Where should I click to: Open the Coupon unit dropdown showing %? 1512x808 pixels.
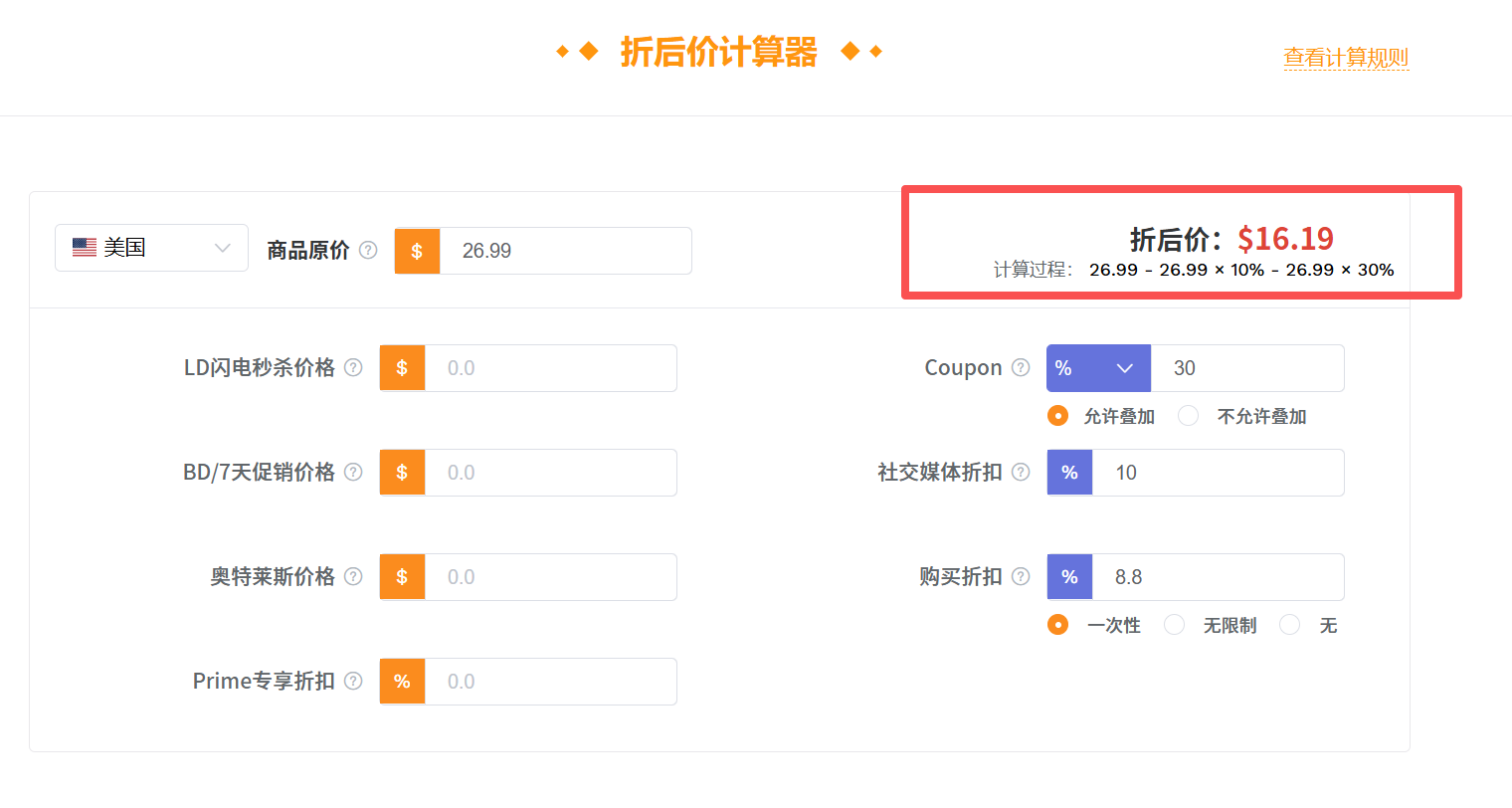click(x=1098, y=367)
